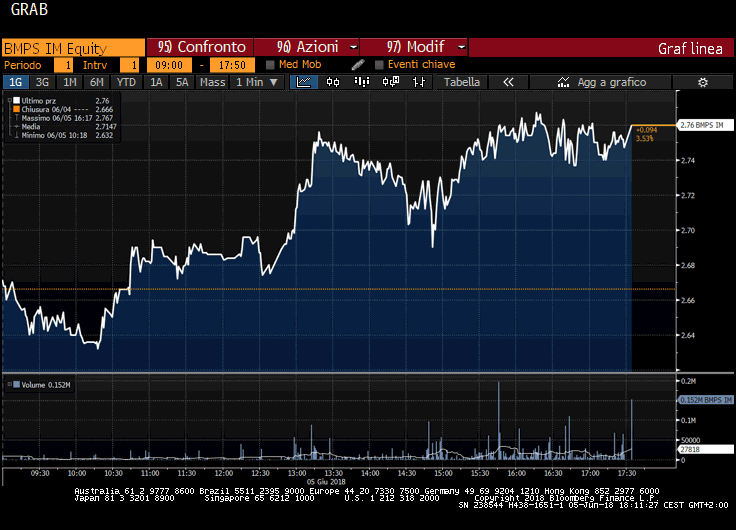The width and height of the screenshot is (736, 530).
Task: Switch to the 1M period tab
Action: pyautogui.click(x=69, y=82)
